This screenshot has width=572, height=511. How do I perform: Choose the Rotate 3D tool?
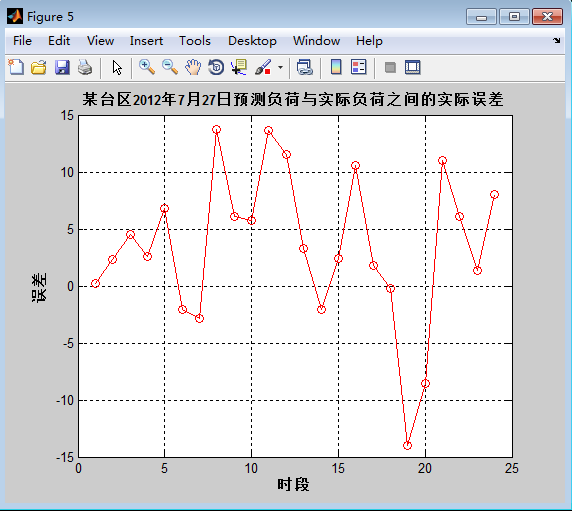216,67
